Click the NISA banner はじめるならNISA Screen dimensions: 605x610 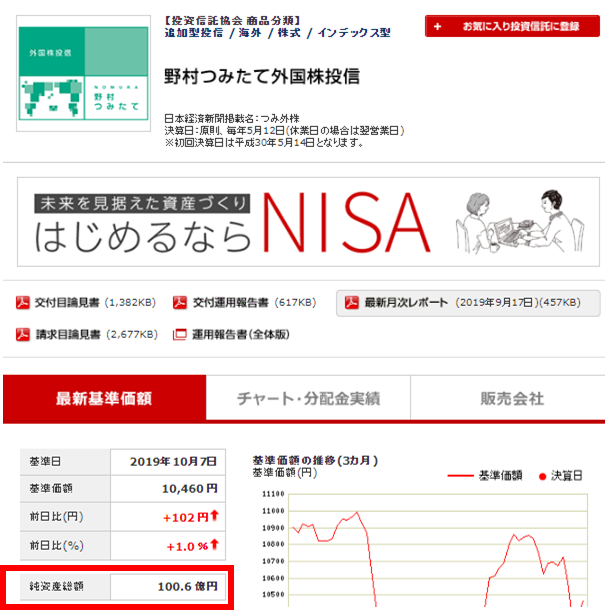pos(308,222)
